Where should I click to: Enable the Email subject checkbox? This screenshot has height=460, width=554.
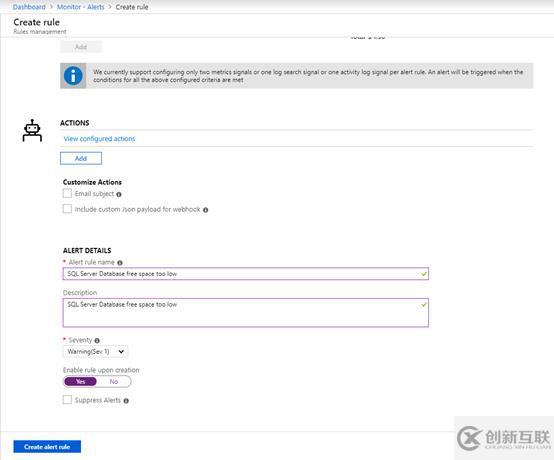click(x=67, y=193)
